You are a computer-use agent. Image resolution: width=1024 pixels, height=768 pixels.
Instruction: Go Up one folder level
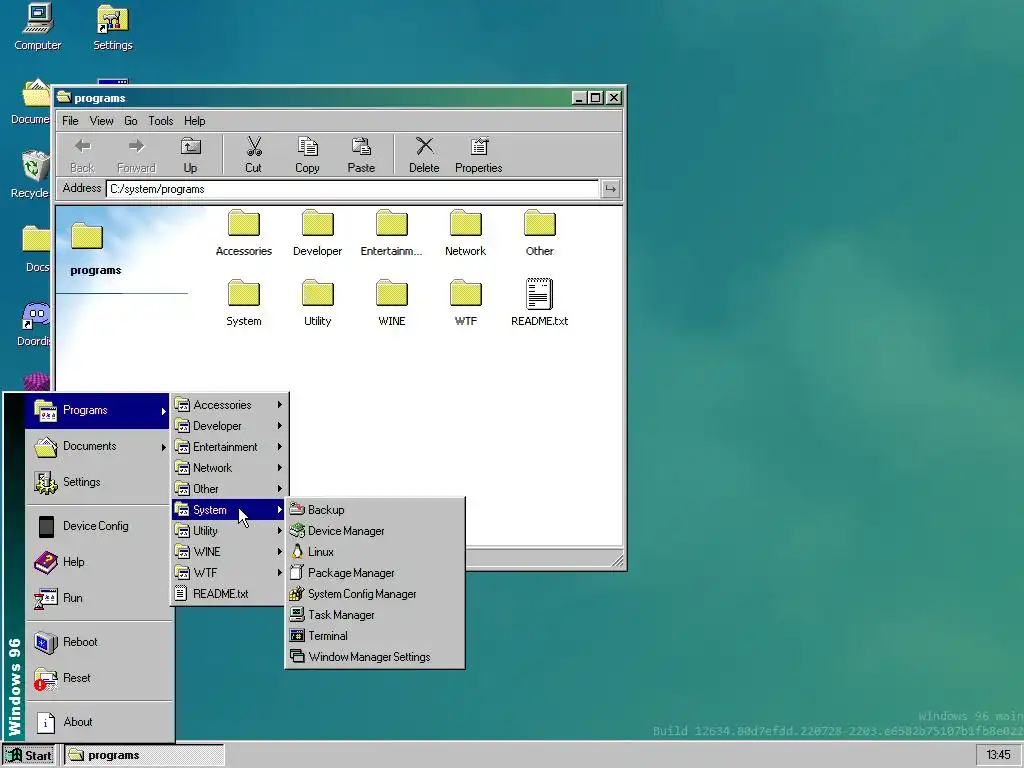[190, 155]
